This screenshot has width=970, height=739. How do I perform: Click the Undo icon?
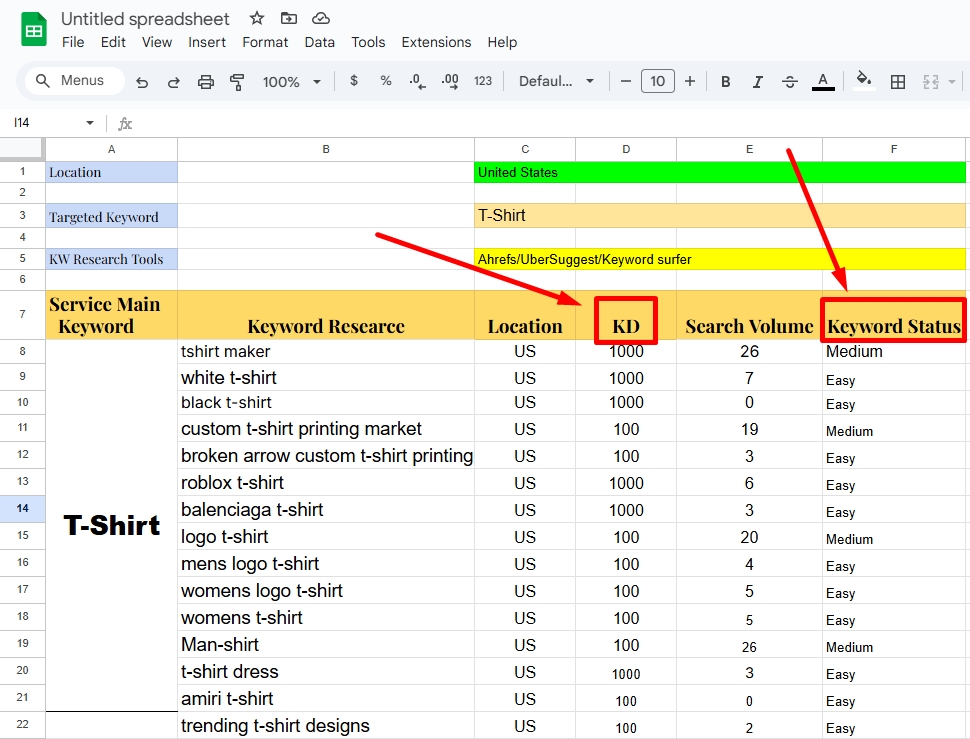(x=141, y=81)
